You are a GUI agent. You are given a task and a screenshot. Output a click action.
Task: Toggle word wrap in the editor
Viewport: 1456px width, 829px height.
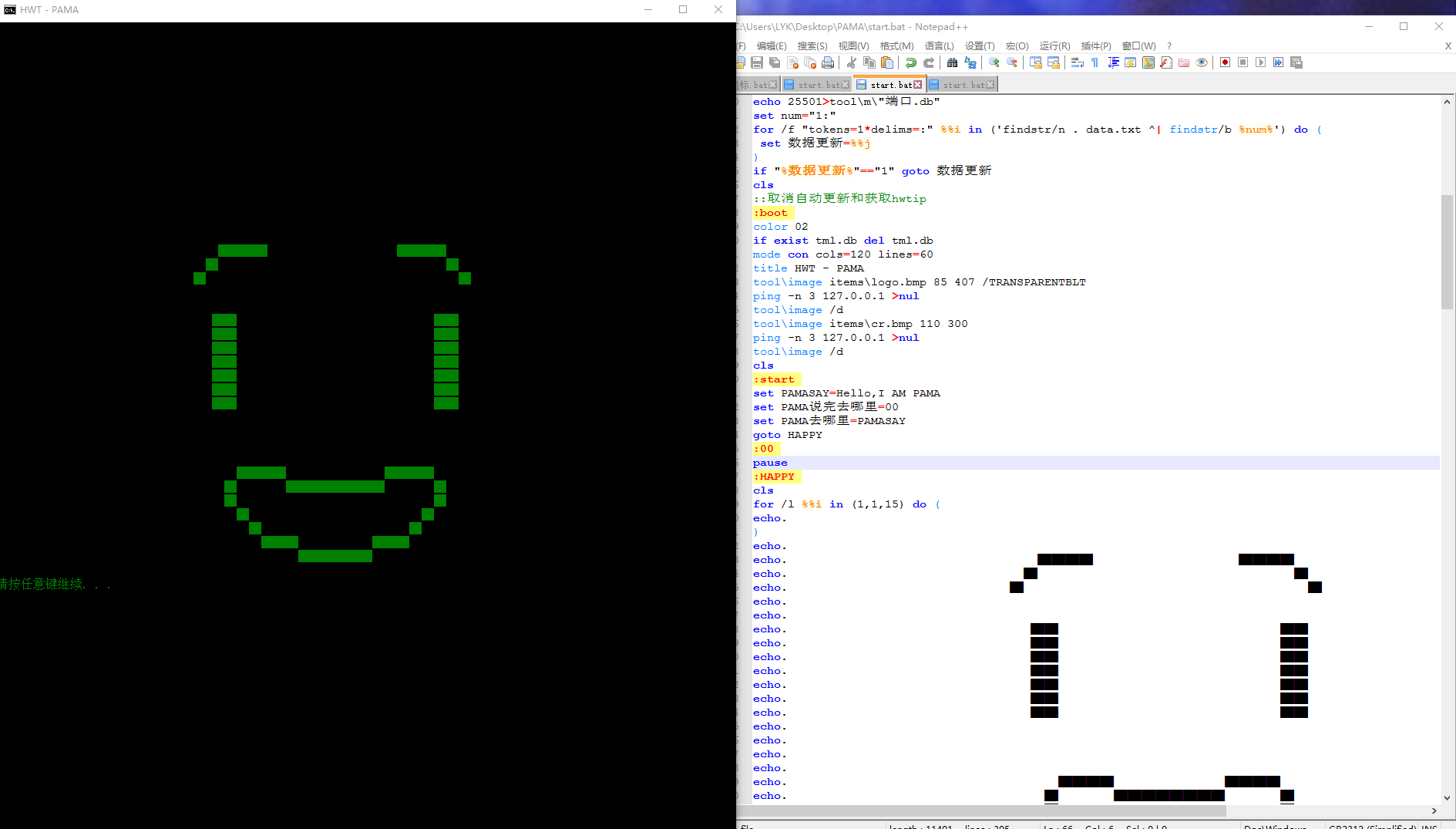(1078, 62)
